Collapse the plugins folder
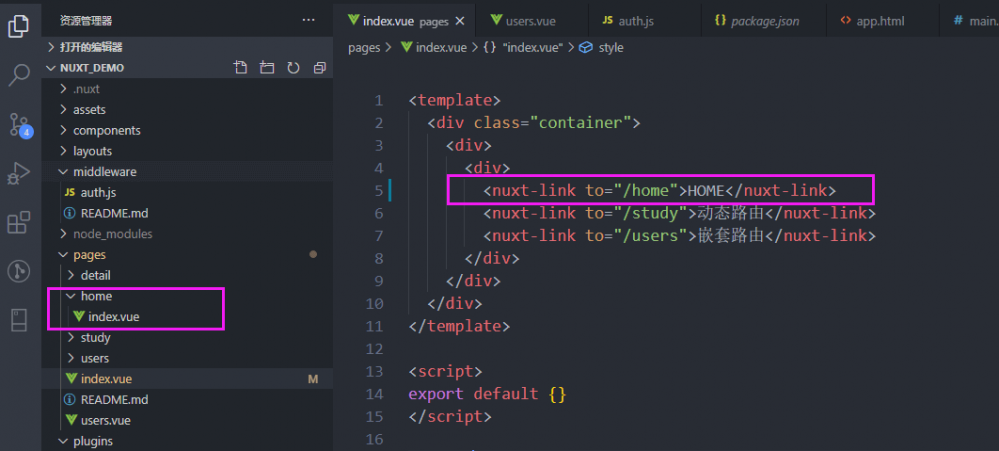999x451 pixels. tap(187, 441)
